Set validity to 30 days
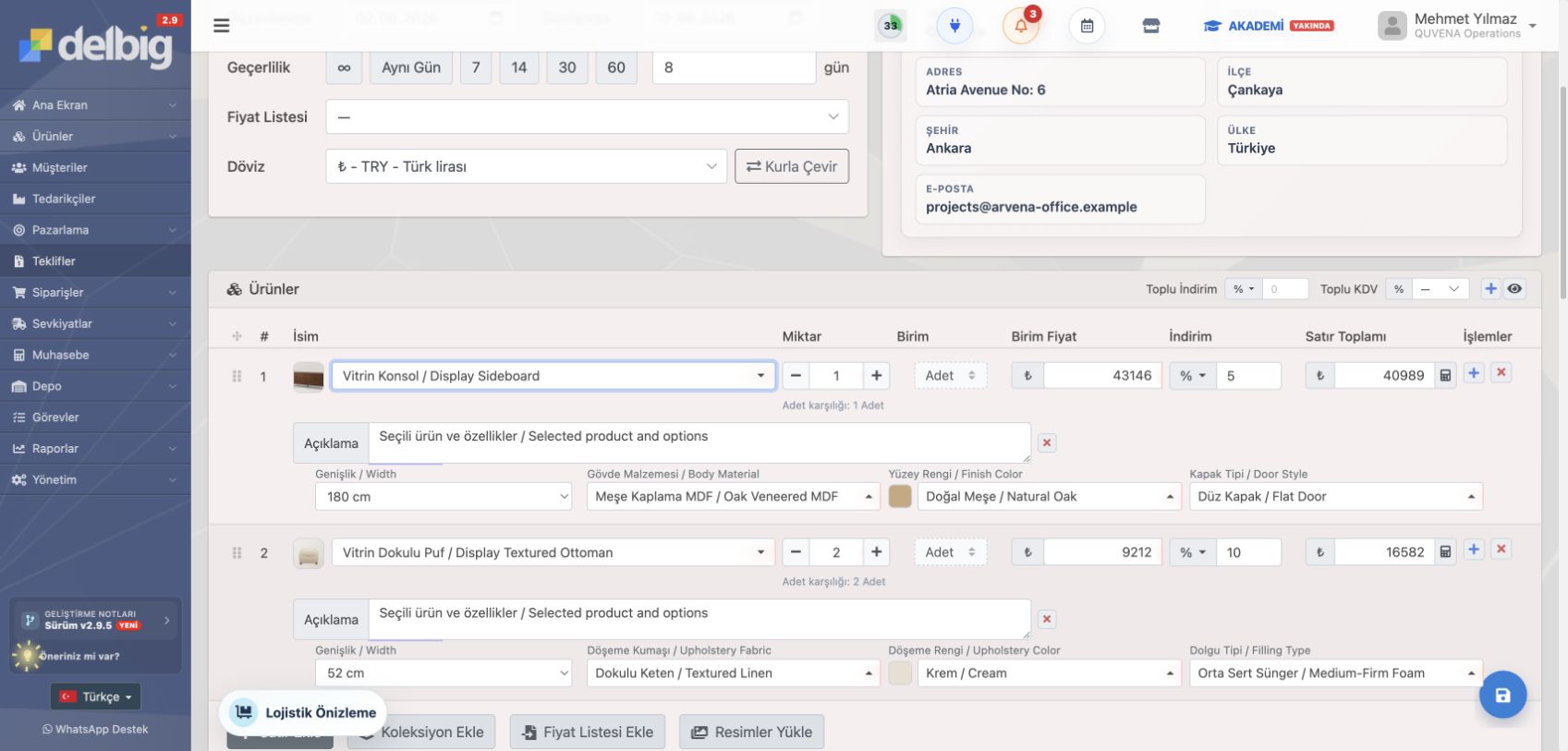This screenshot has height=751, width=1568. 567,67
